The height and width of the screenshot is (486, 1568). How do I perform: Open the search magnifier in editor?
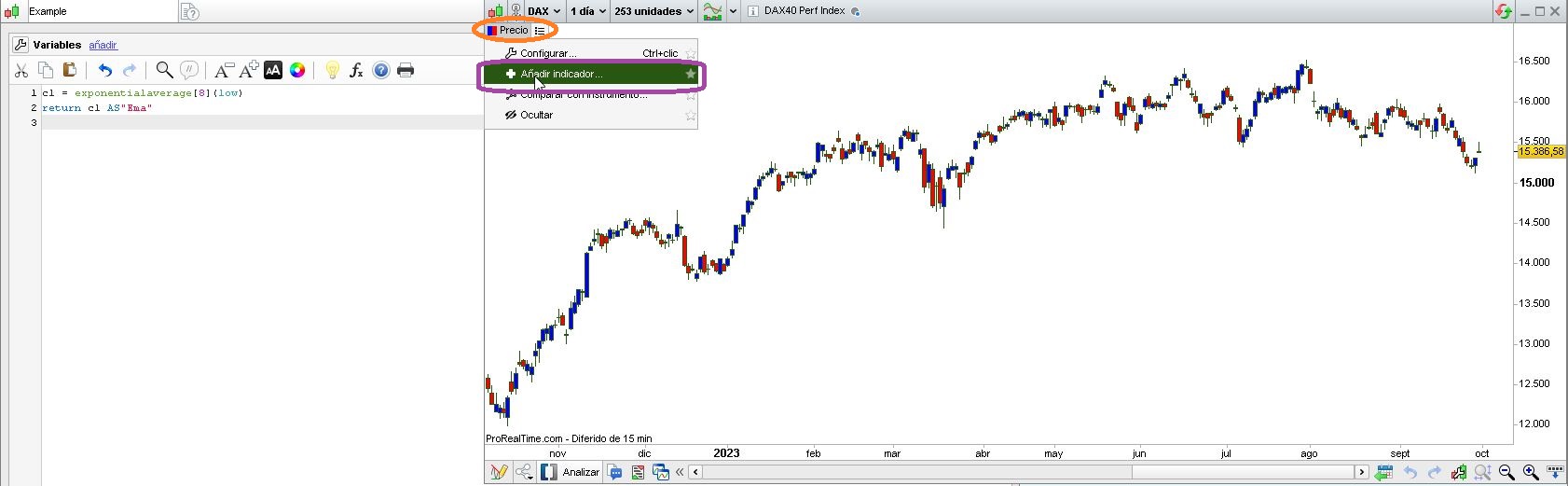(x=164, y=70)
